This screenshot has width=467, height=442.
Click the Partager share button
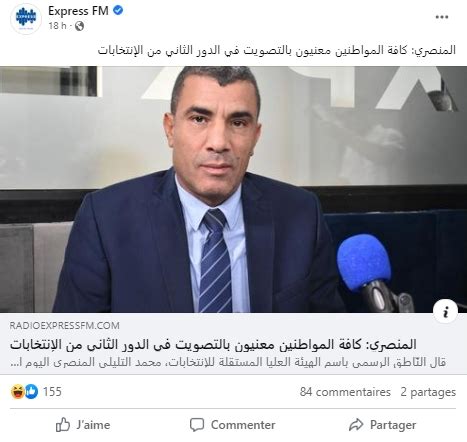pos(382,425)
